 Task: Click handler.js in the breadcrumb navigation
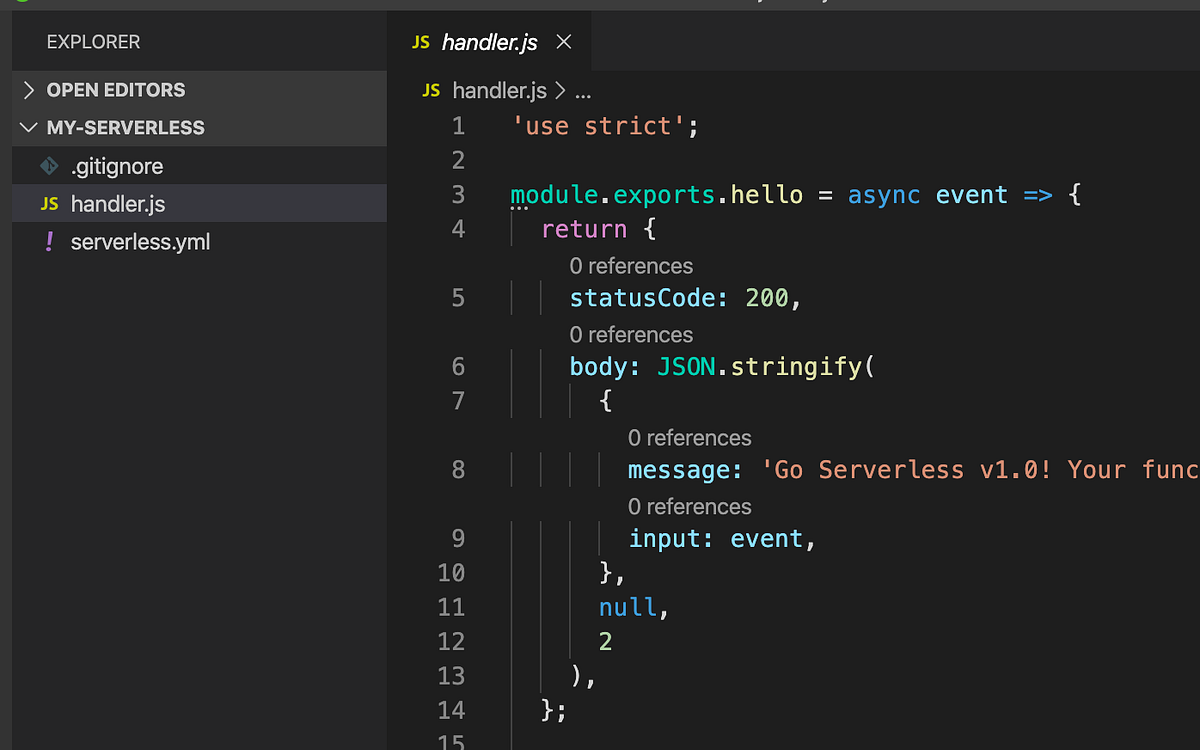[500, 90]
